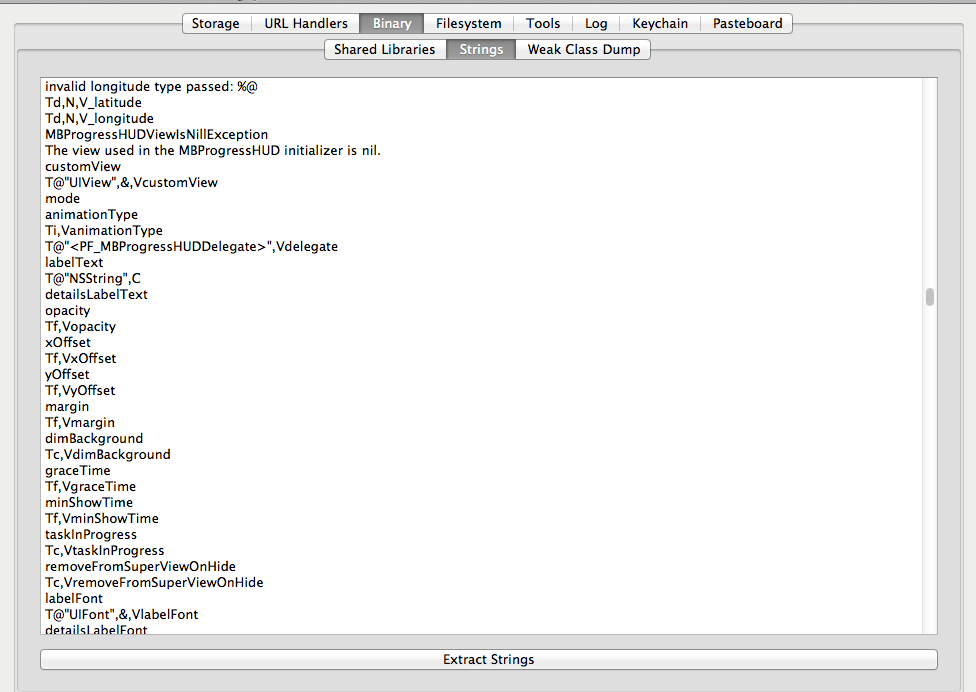
Task: Go to the Filesystem tab
Action: (468, 23)
